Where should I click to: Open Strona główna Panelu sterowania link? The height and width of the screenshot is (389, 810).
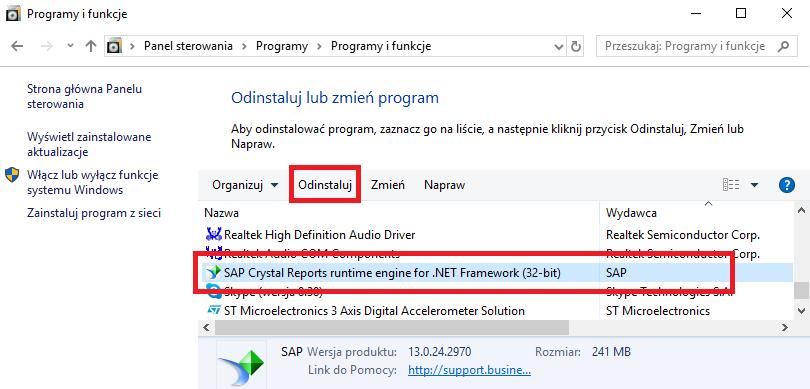(85, 97)
